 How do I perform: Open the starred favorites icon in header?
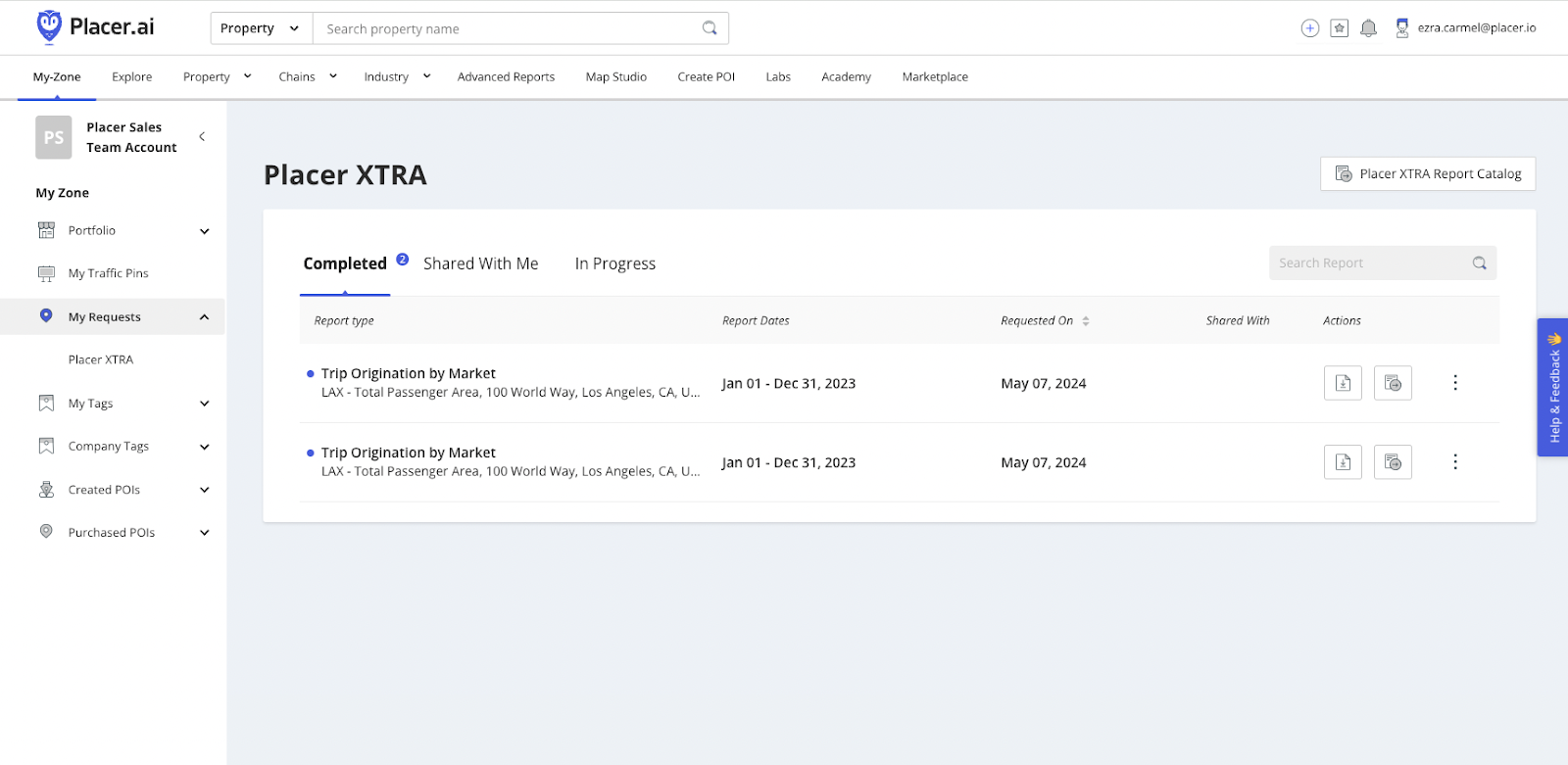(x=1340, y=28)
